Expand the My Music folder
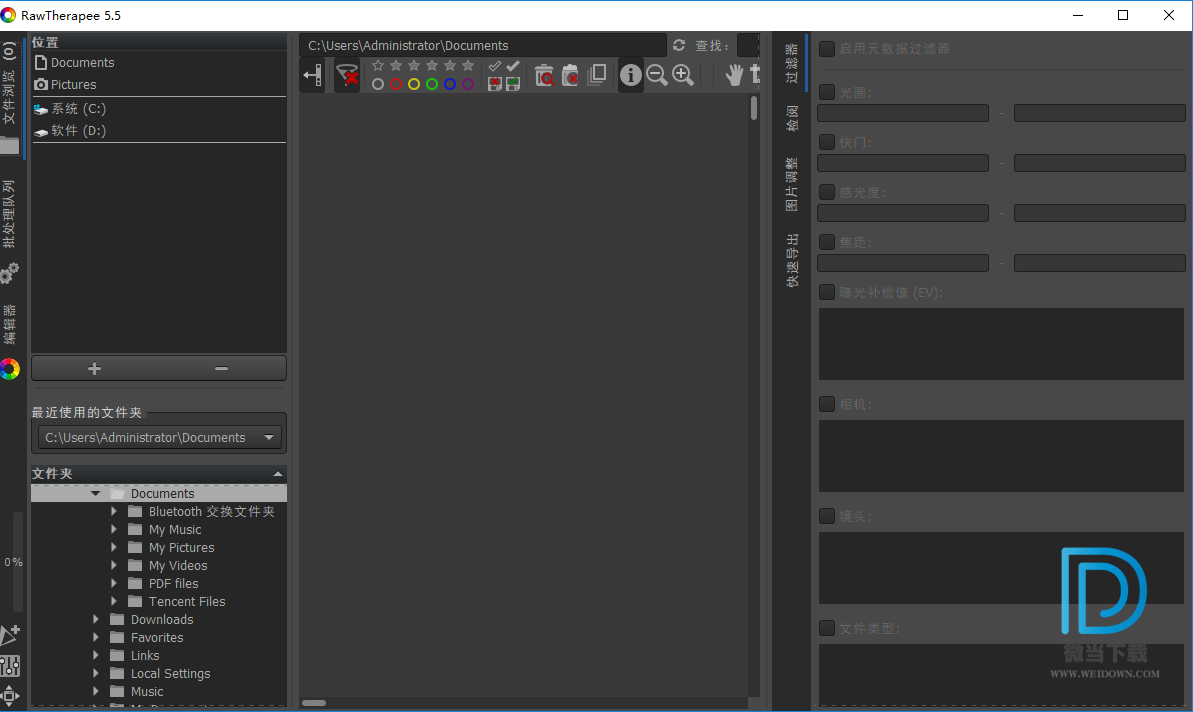Image resolution: width=1193 pixels, height=712 pixels. pos(113,529)
